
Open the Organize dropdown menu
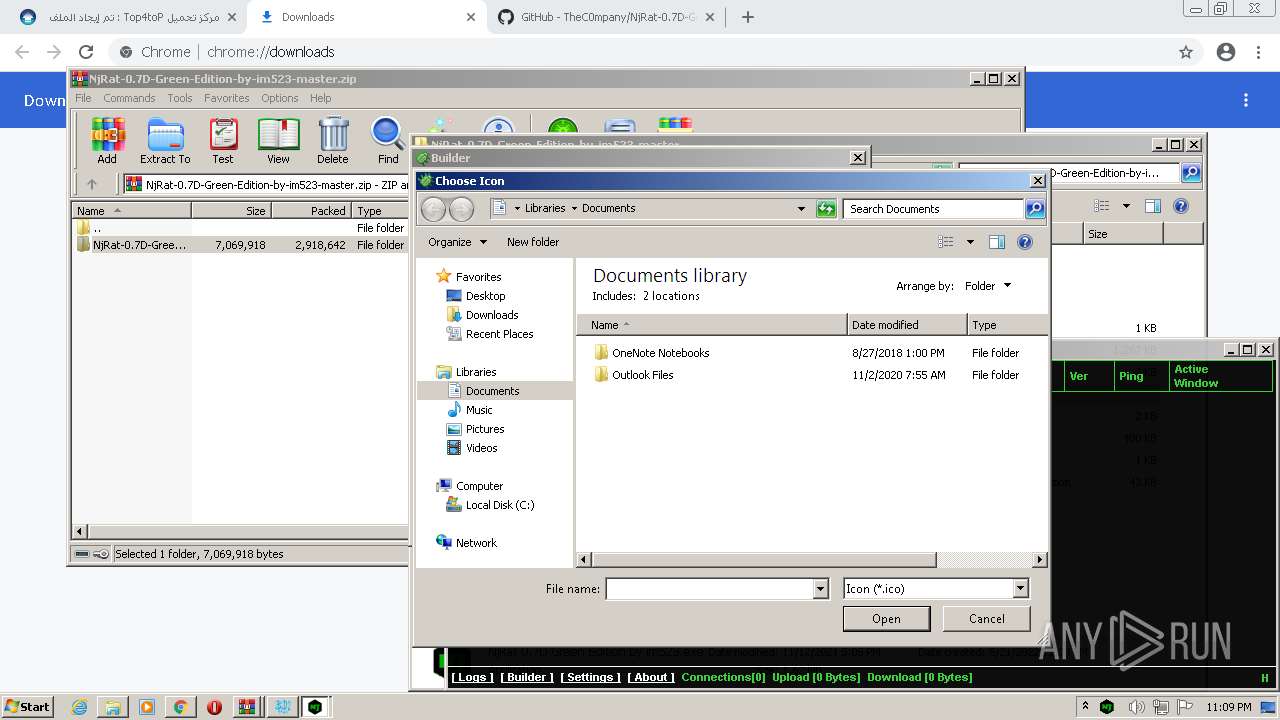pos(457,242)
